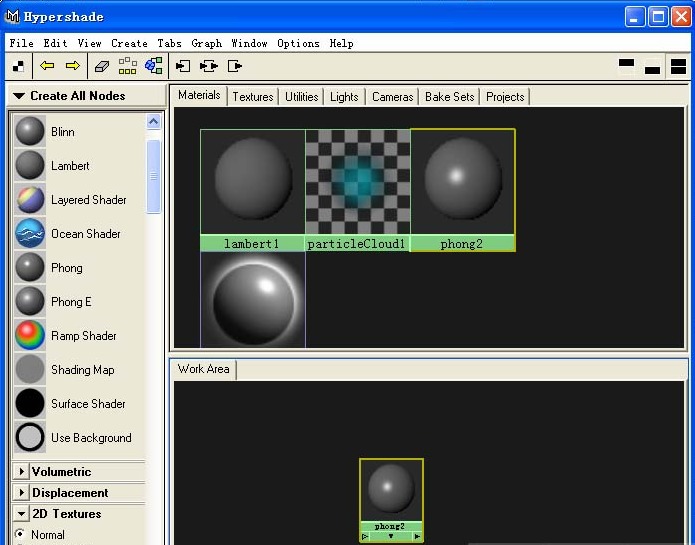Switch to the Lights tab
The width and height of the screenshot is (695, 545).
[344, 97]
